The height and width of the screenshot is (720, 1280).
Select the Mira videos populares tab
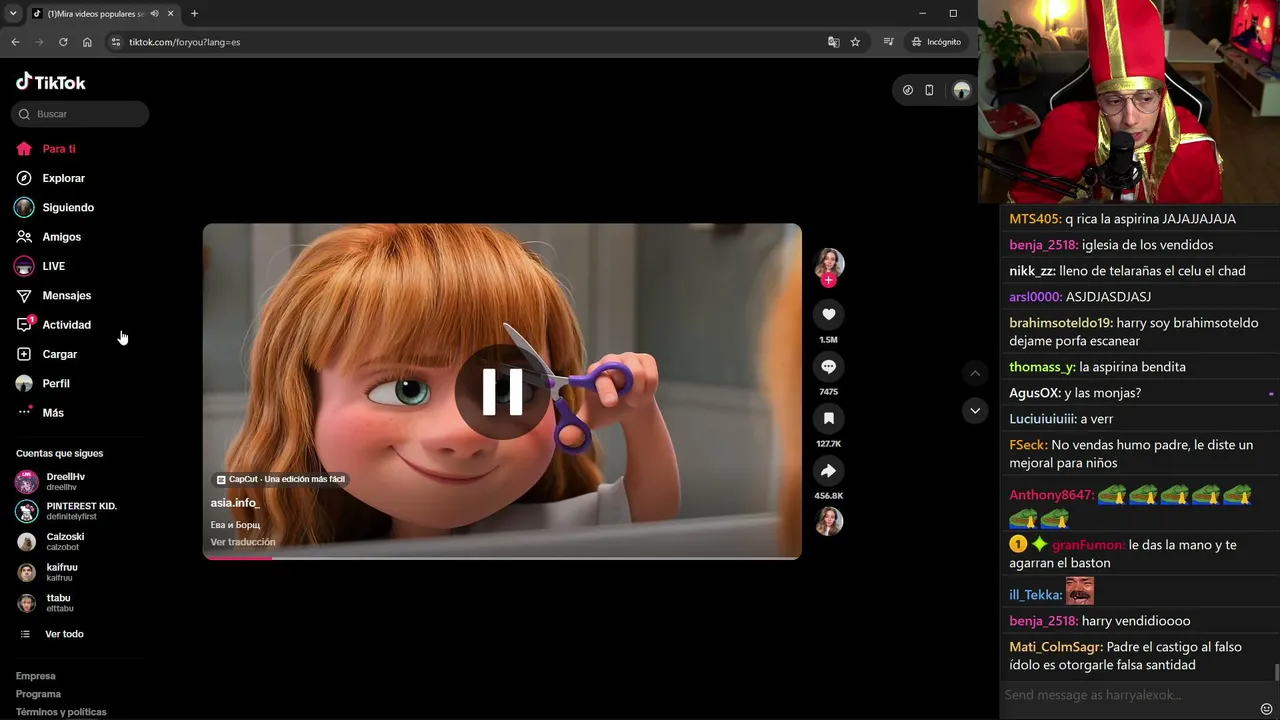[x=102, y=13]
